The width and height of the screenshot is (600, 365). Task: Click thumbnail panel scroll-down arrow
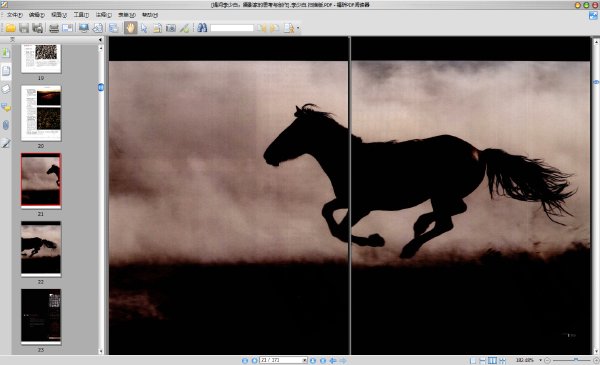tap(101, 351)
